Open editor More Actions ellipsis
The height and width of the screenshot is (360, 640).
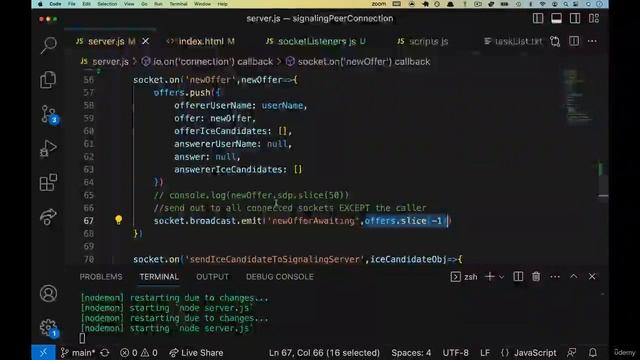tap(592, 41)
